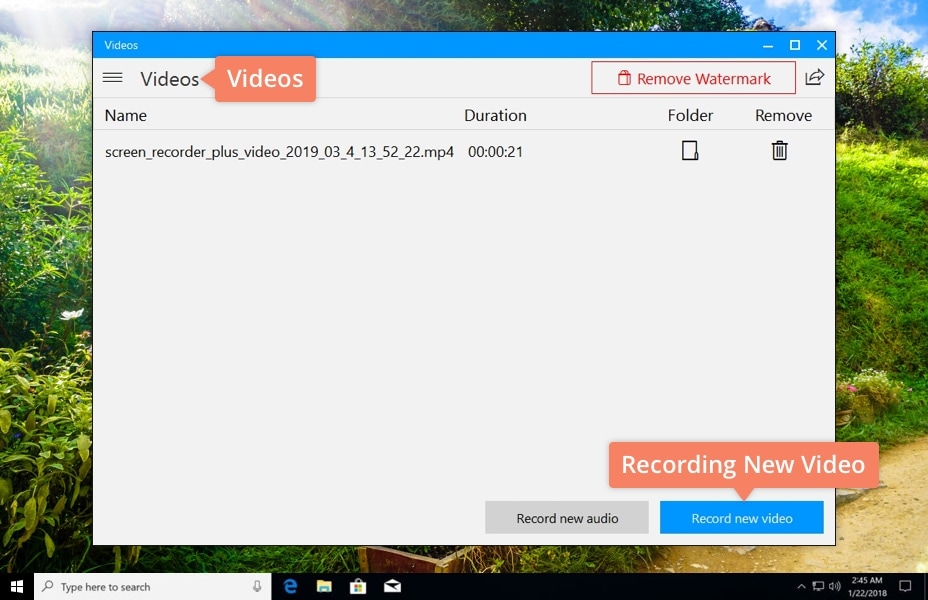
Task: Click the taskbar search box
Action: (x=153, y=586)
